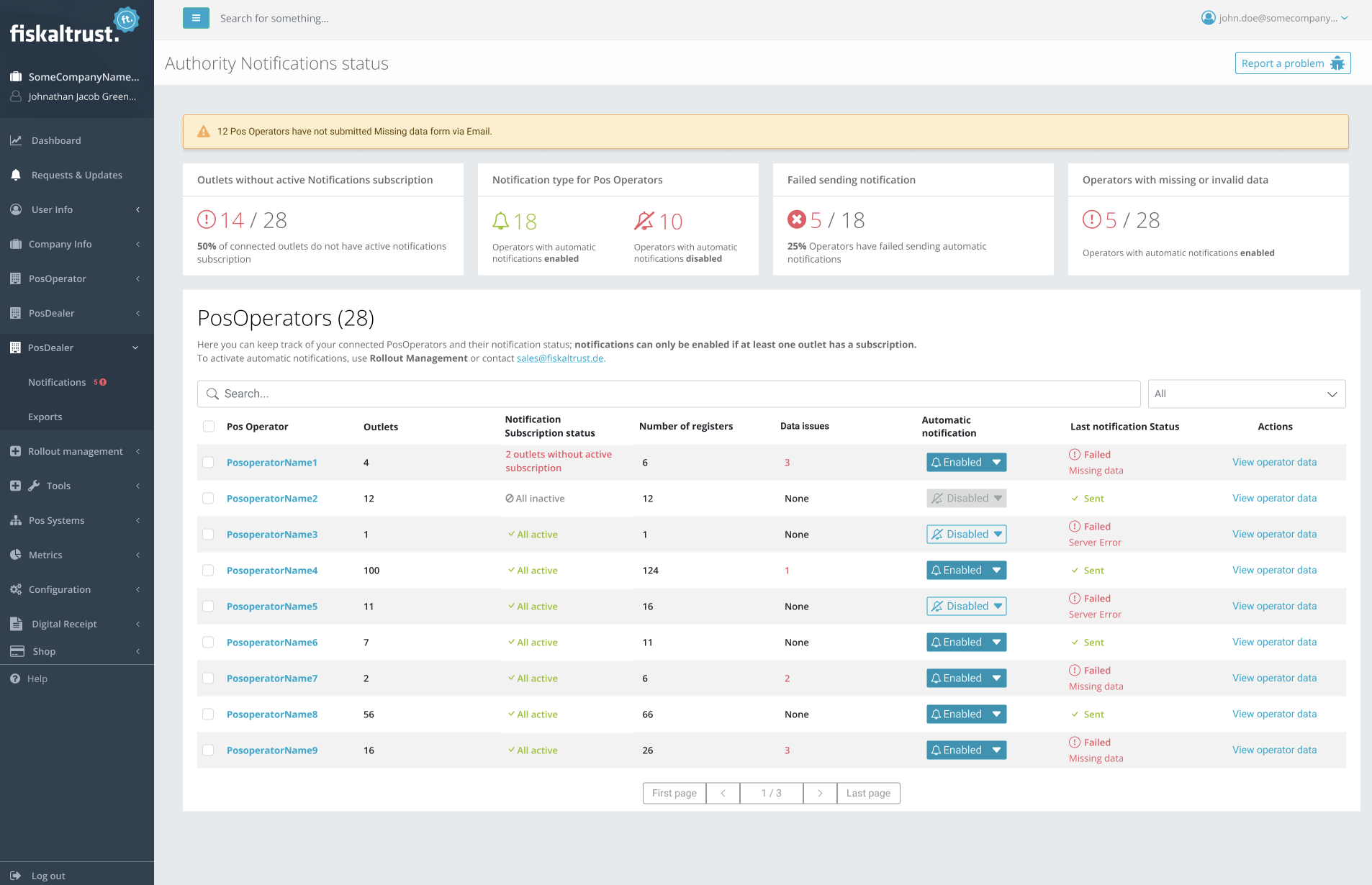Open Exports in sidebar submenu
This screenshot has width=1372, height=885.
click(x=45, y=417)
